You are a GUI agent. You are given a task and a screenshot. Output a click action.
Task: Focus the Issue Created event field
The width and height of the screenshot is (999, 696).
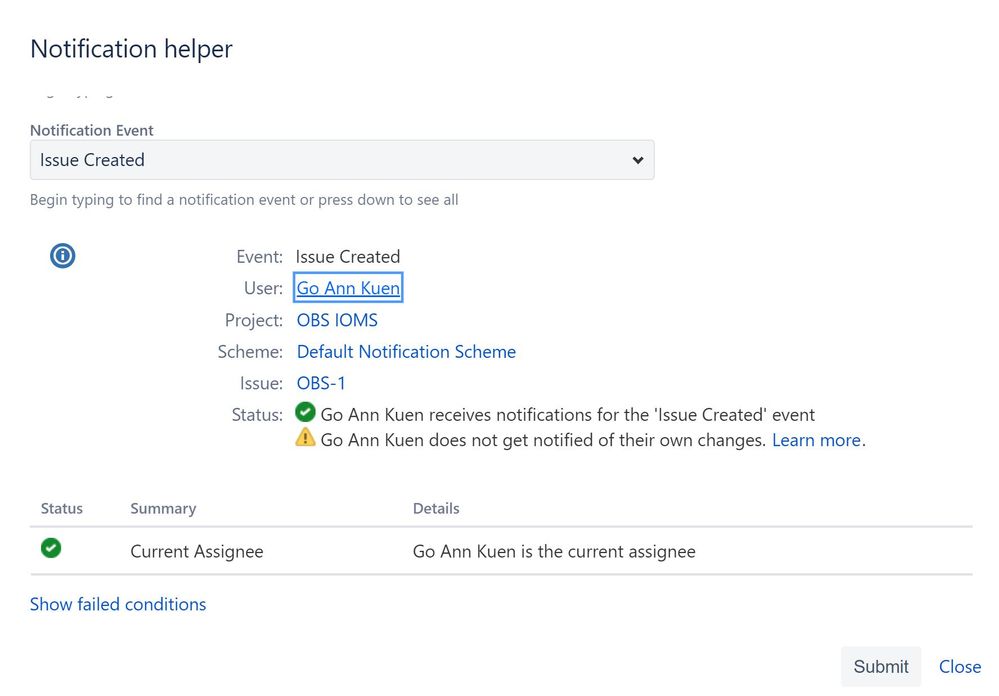[x=330, y=160]
